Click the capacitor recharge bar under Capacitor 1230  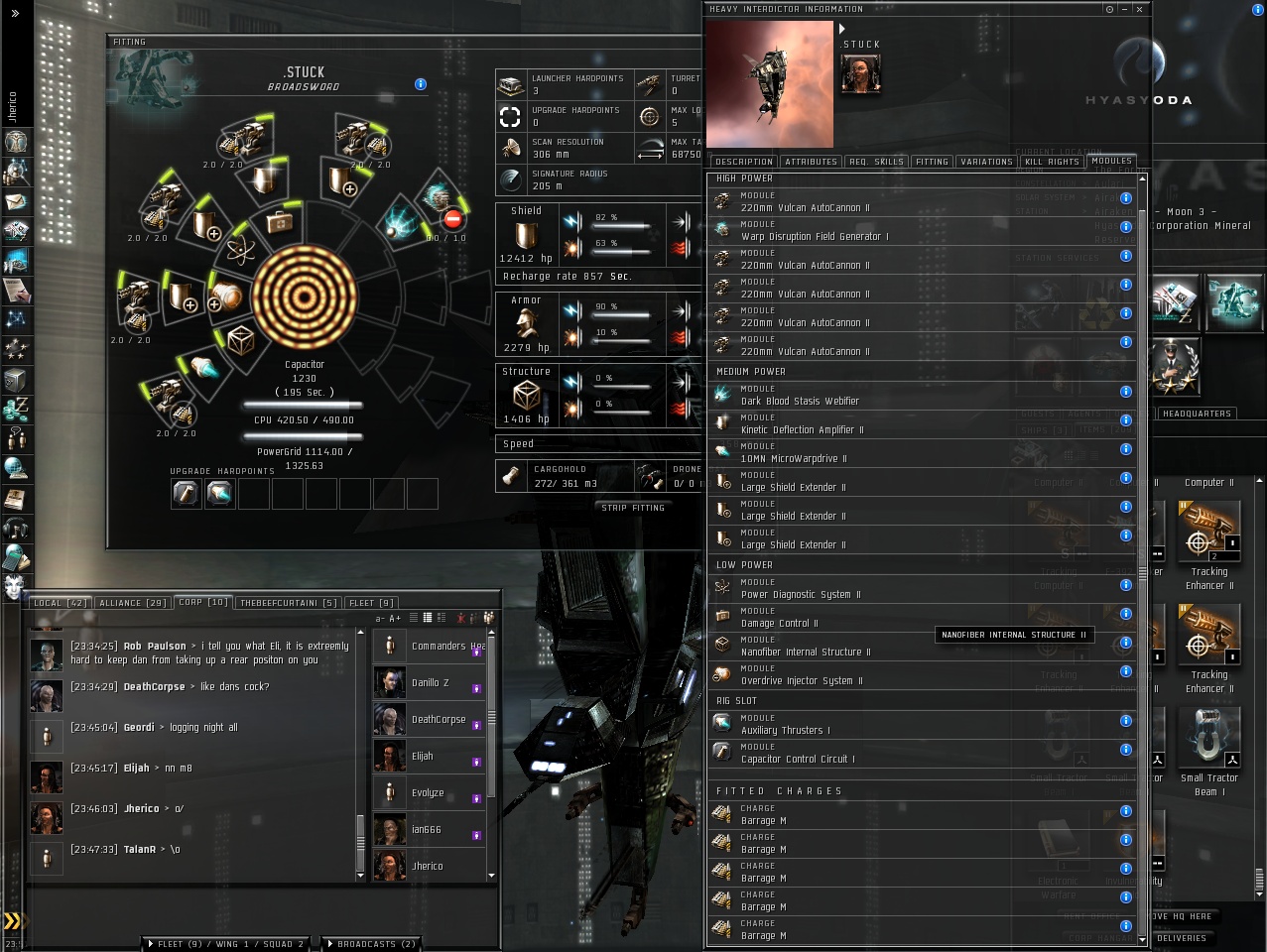[304, 406]
